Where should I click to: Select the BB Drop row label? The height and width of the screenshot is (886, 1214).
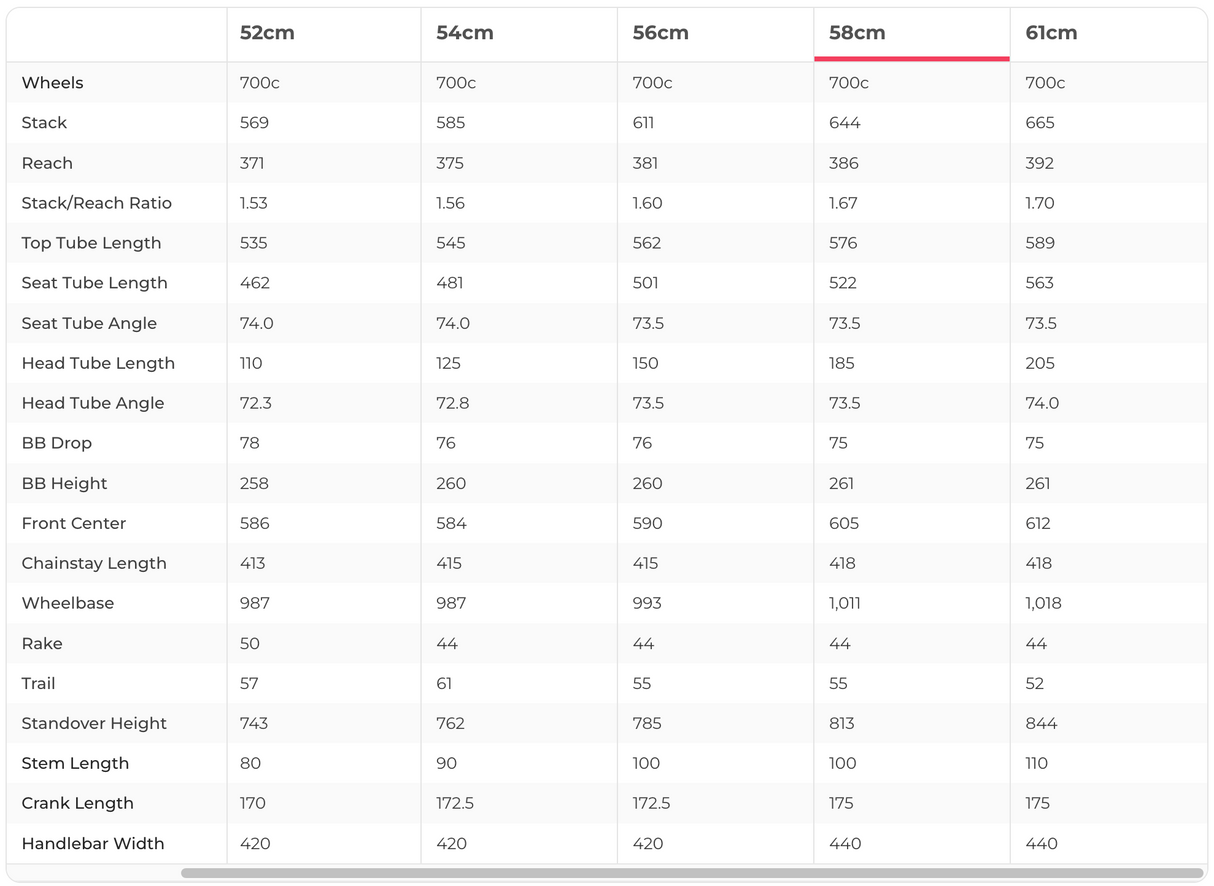coord(57,443)
